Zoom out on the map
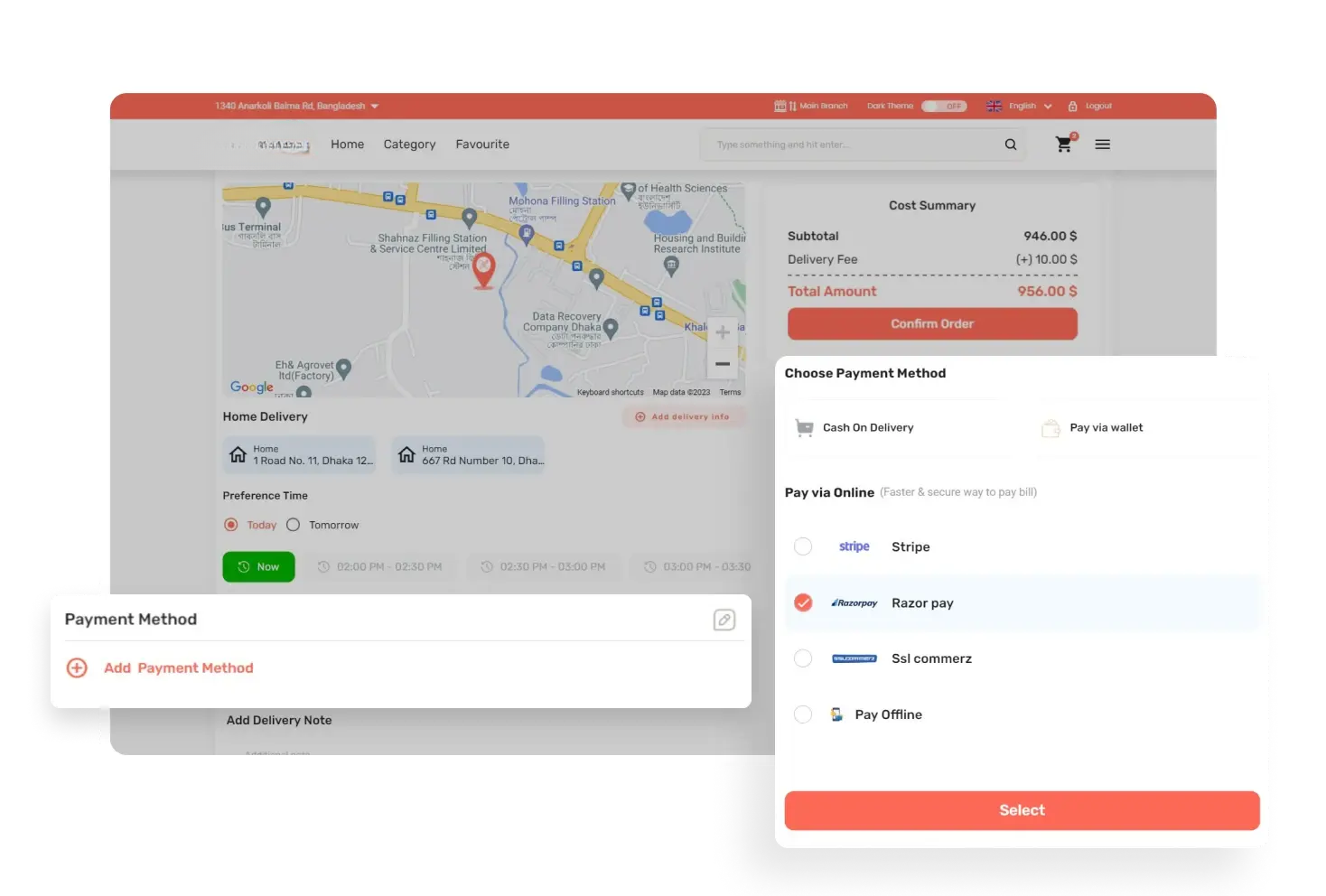 coord(723,364)
